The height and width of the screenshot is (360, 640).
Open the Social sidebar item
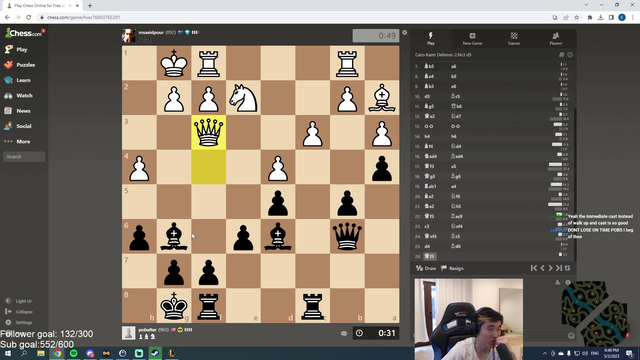18,126
